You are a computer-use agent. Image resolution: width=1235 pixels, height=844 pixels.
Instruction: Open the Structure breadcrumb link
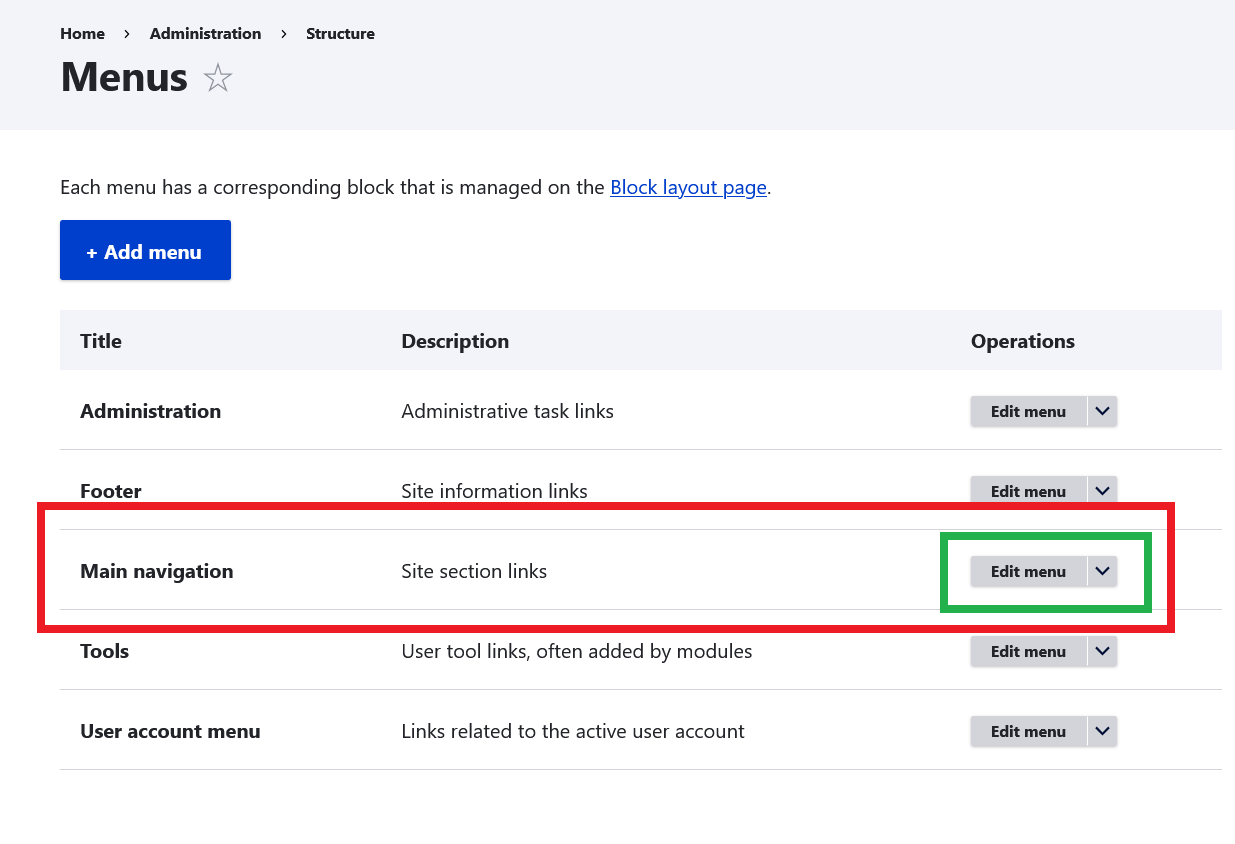pos(340,34)
